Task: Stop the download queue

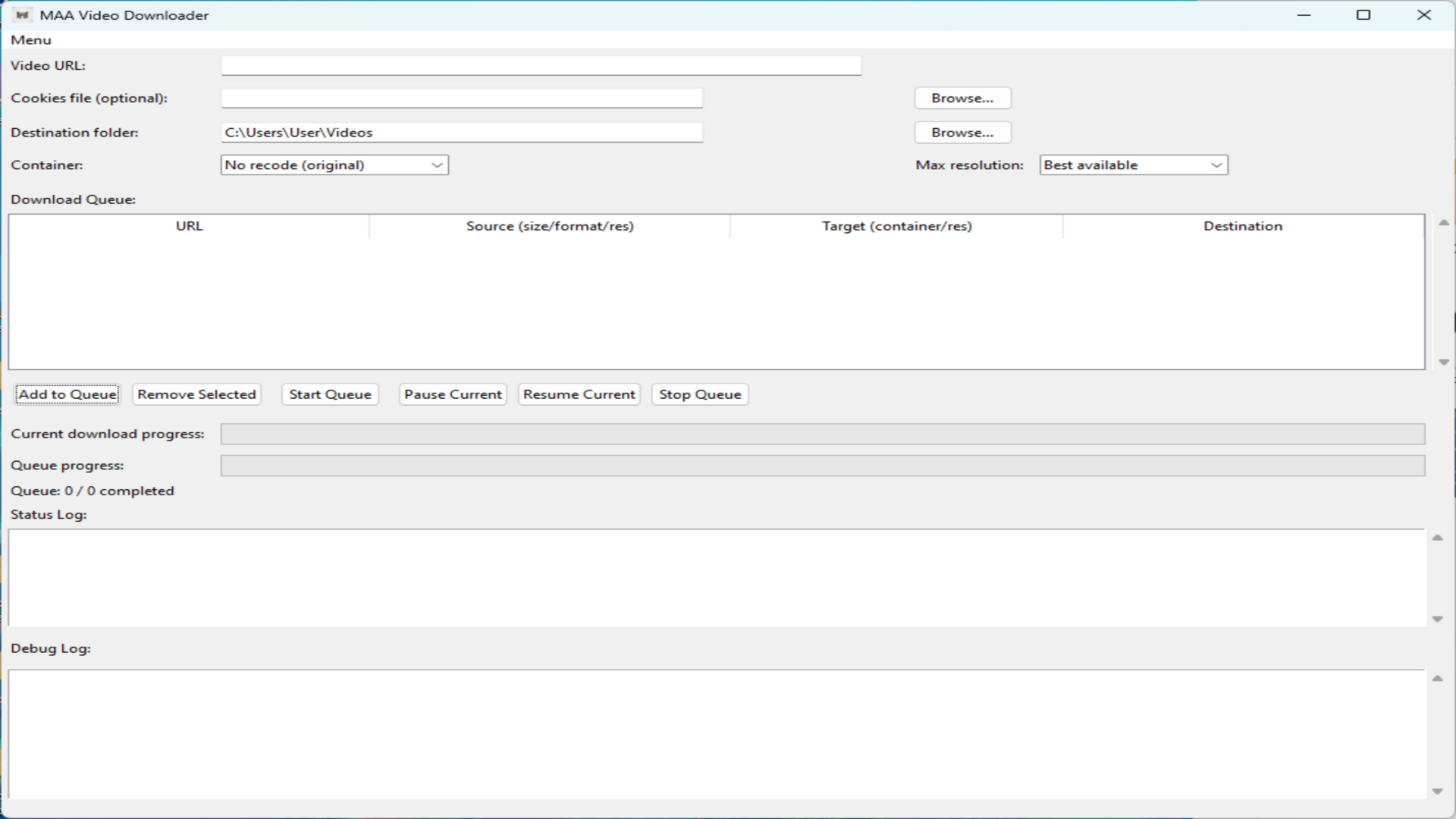Action: click(699, 394)
